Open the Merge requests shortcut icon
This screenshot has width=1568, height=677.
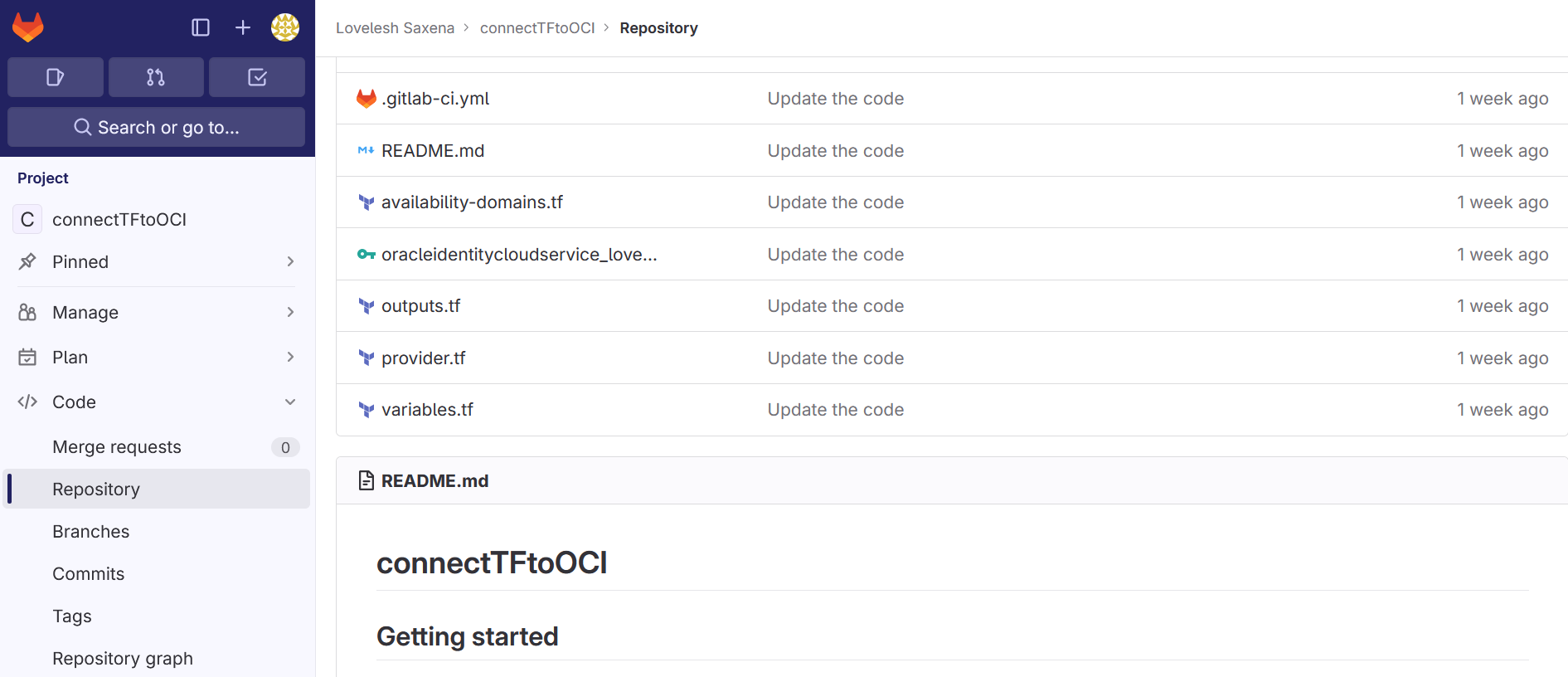coord(156,77)
